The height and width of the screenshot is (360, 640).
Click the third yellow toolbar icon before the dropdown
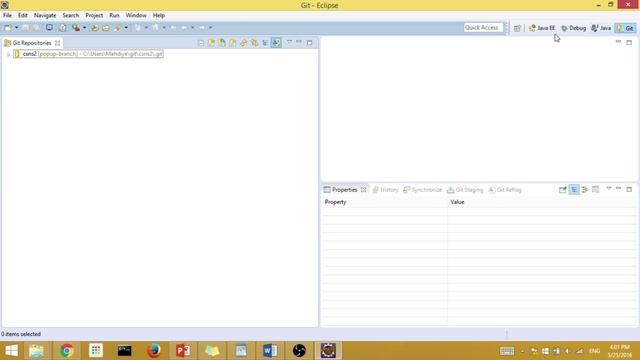pos(118,28)
